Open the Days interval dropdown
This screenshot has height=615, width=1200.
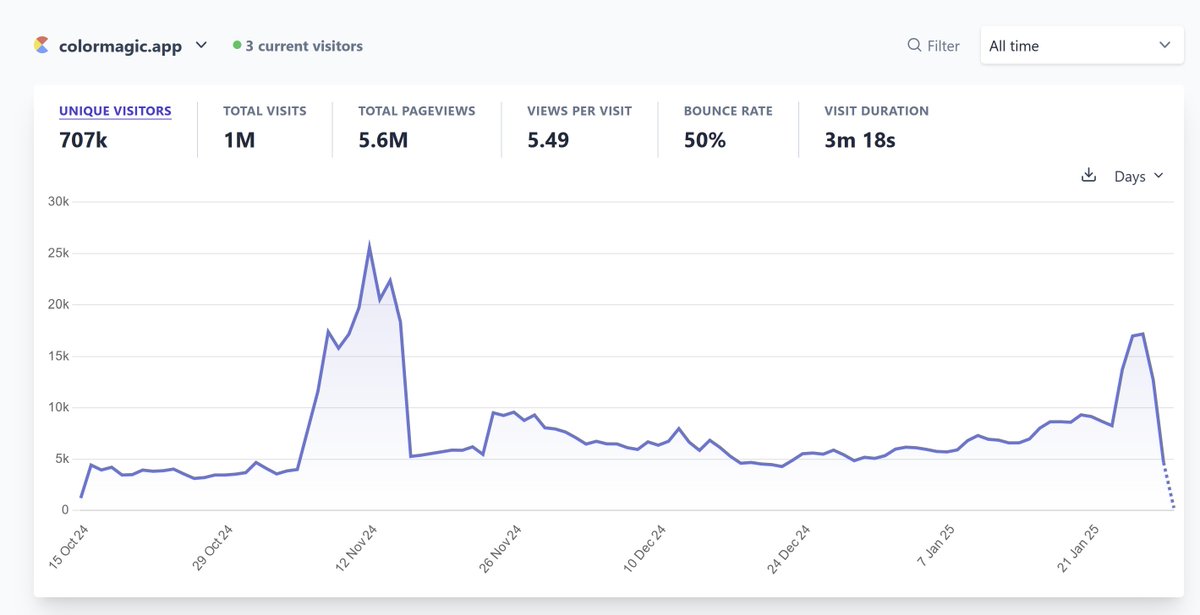point(1139,176)
